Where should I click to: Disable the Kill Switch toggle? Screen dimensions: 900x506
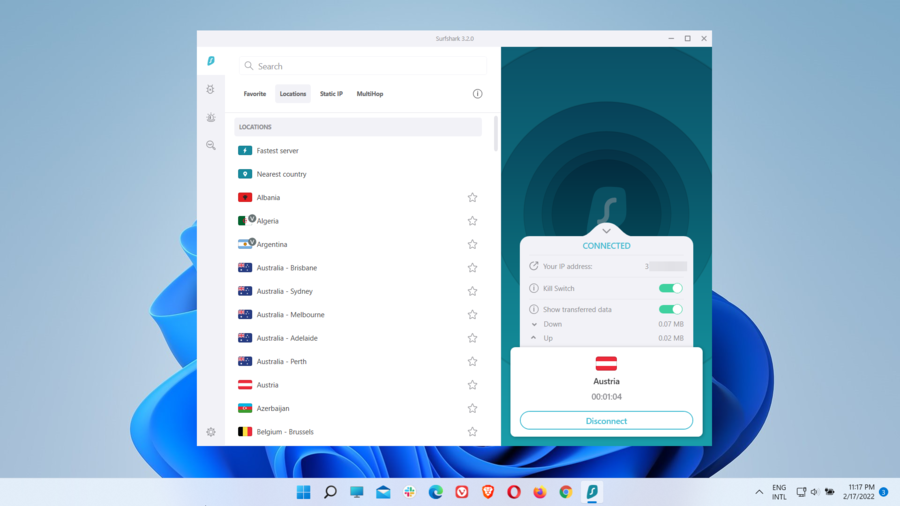tap(670, 289)
